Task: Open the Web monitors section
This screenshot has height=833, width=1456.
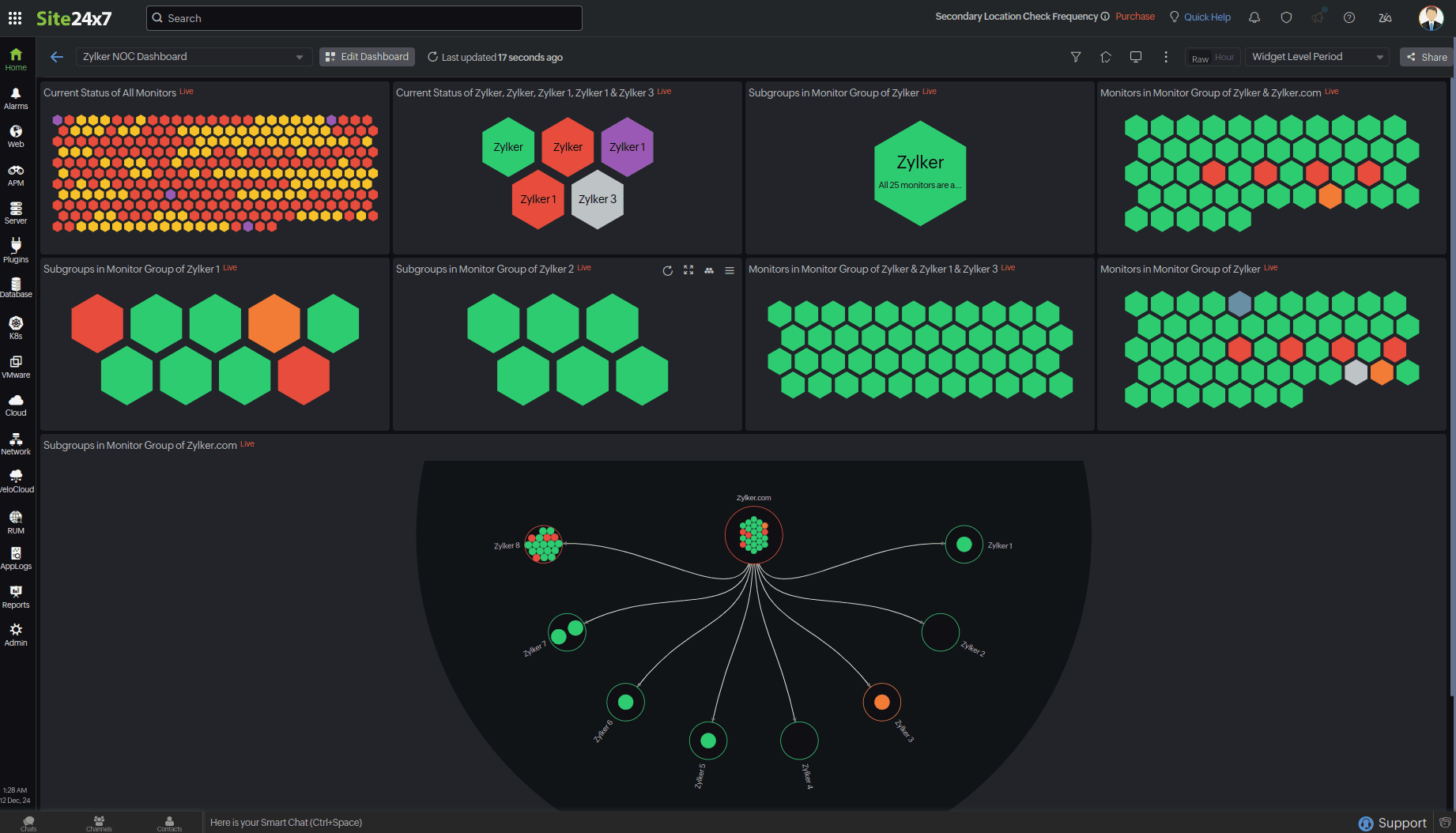Action: click(16, 137)
